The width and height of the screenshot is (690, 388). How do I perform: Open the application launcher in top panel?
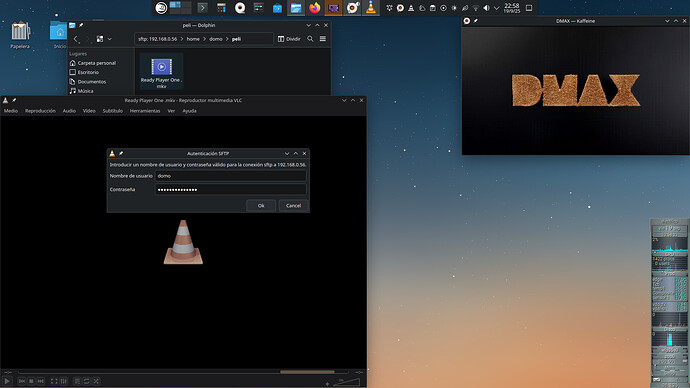click(161, 7)
